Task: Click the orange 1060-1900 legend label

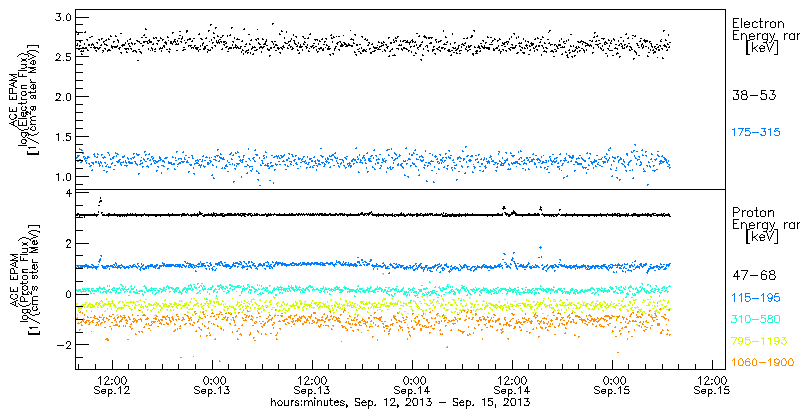Action: [762, 362]
